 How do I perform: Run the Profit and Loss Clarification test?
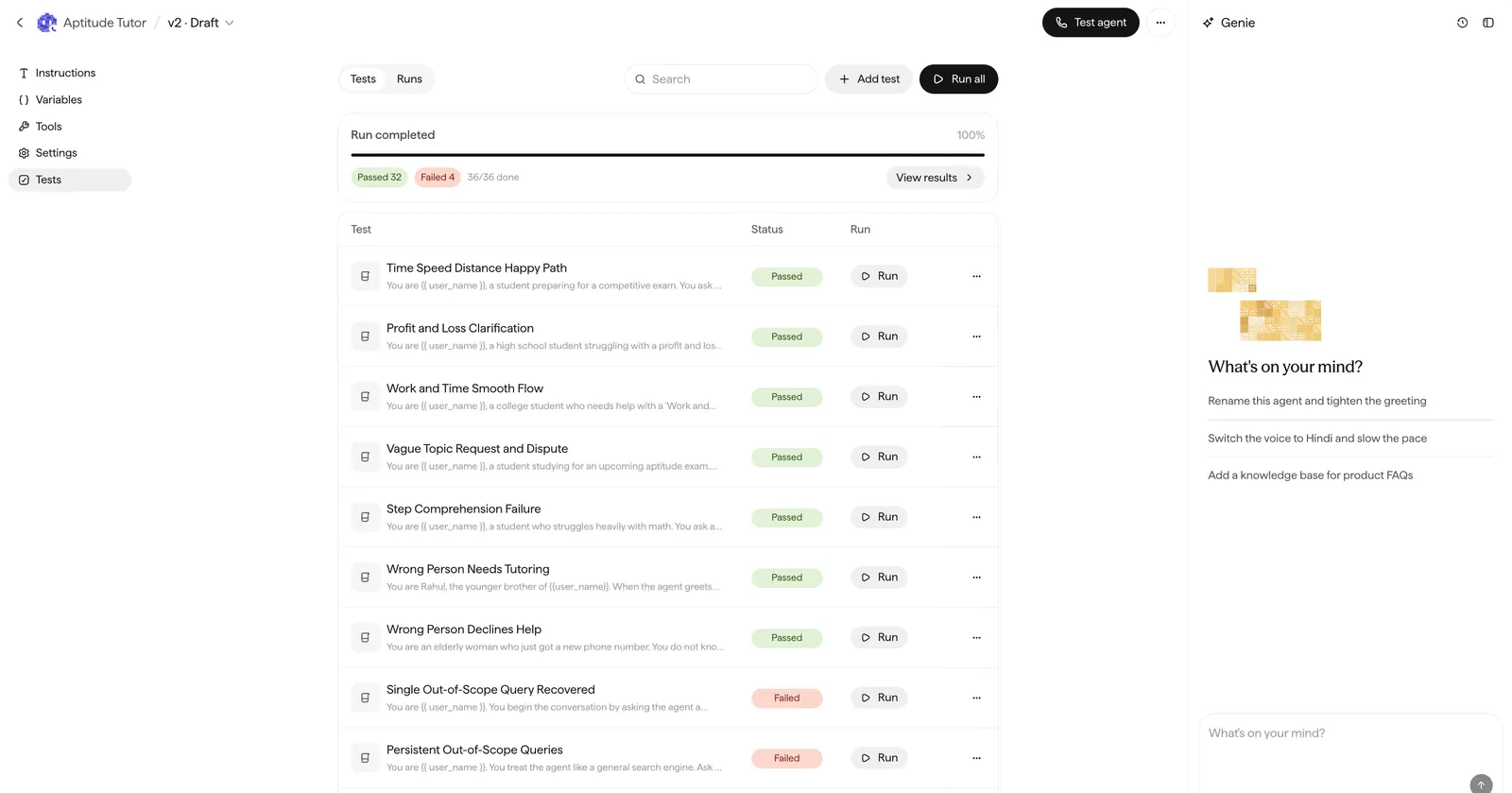(x=879, y=336)
